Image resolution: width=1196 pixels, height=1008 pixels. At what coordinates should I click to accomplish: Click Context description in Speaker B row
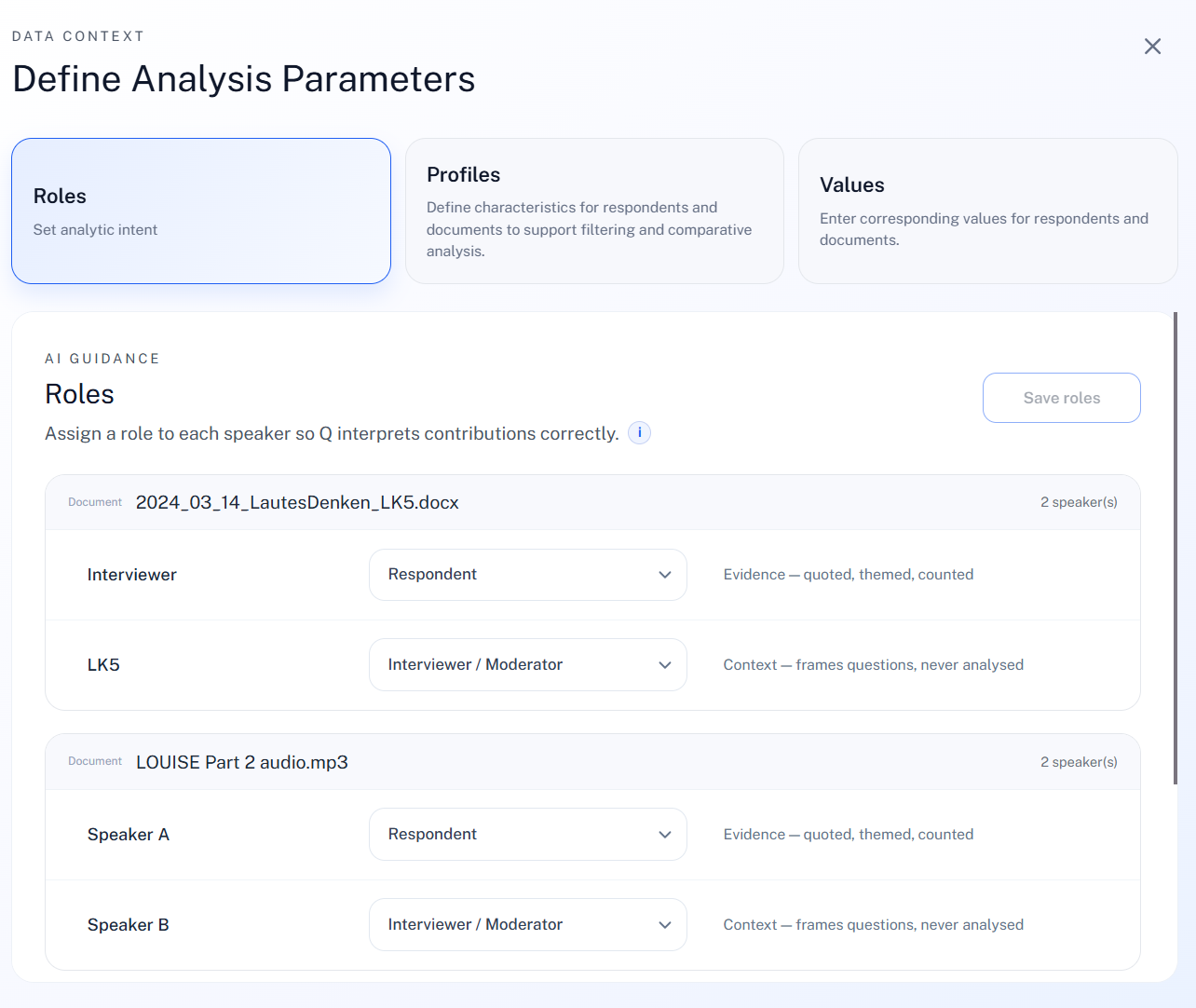click(874, 925)
